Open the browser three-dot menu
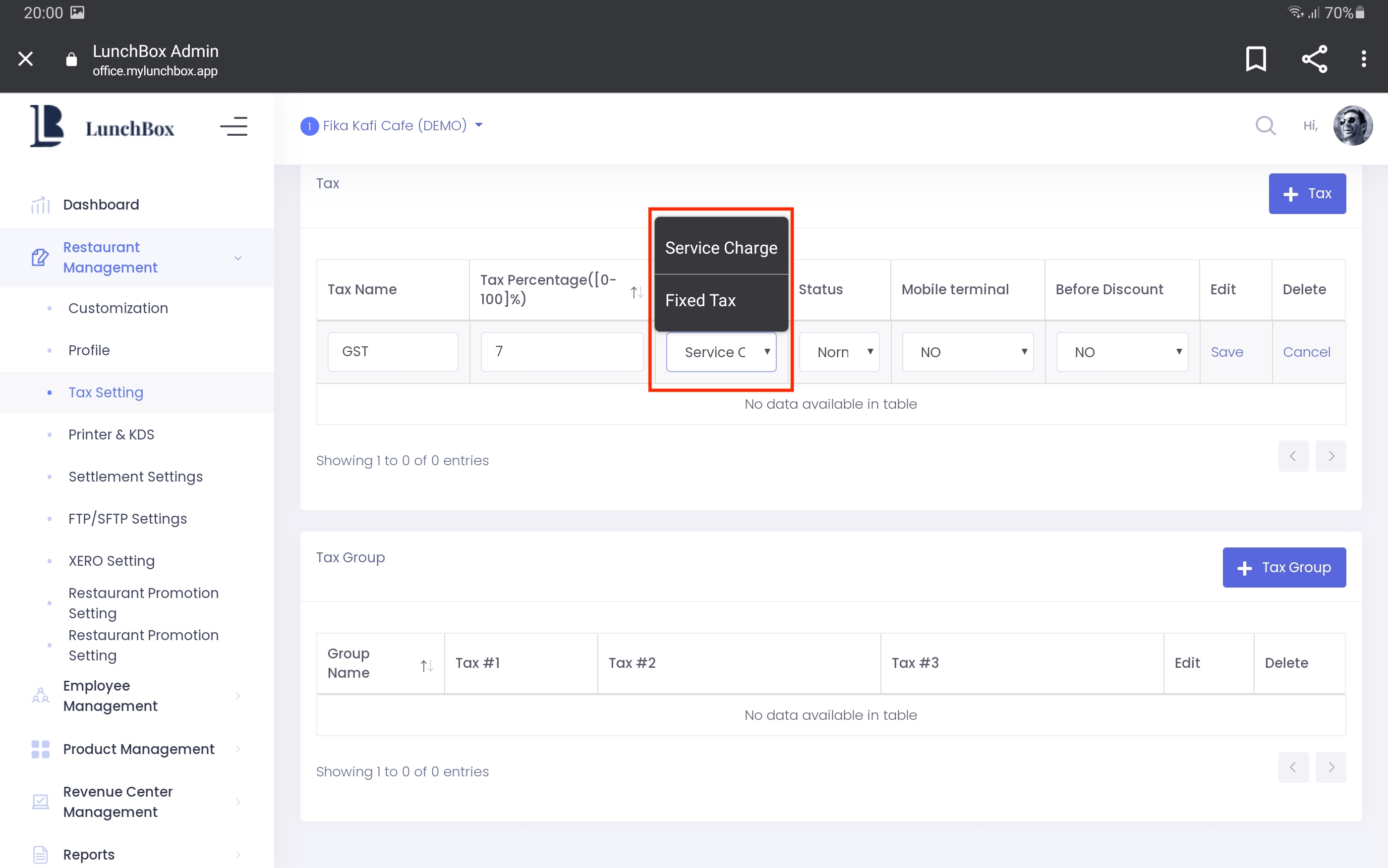1388x868 pixels. point(1363,58)
